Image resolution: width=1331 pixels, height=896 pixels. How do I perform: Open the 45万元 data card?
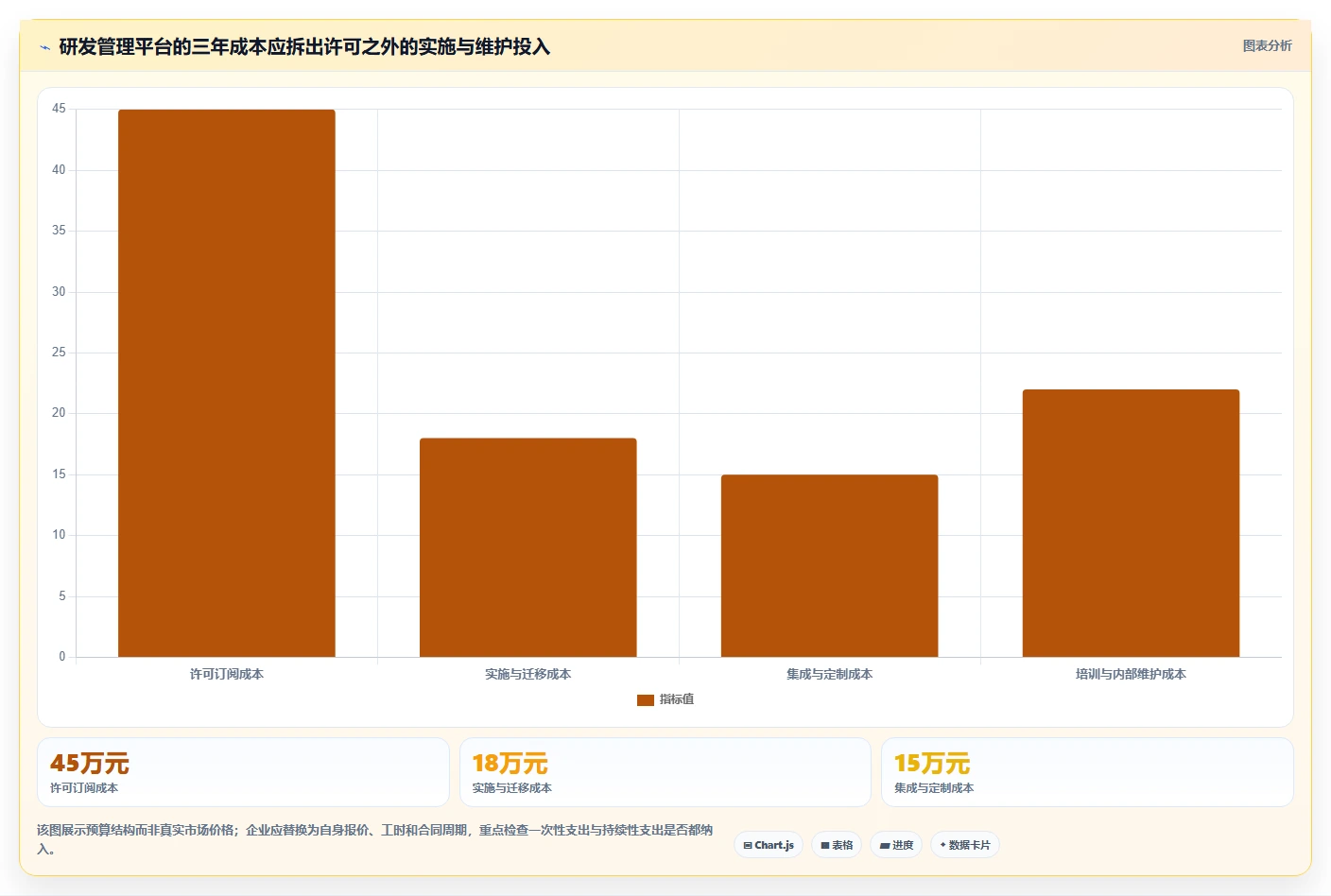[x=243, y=772]
